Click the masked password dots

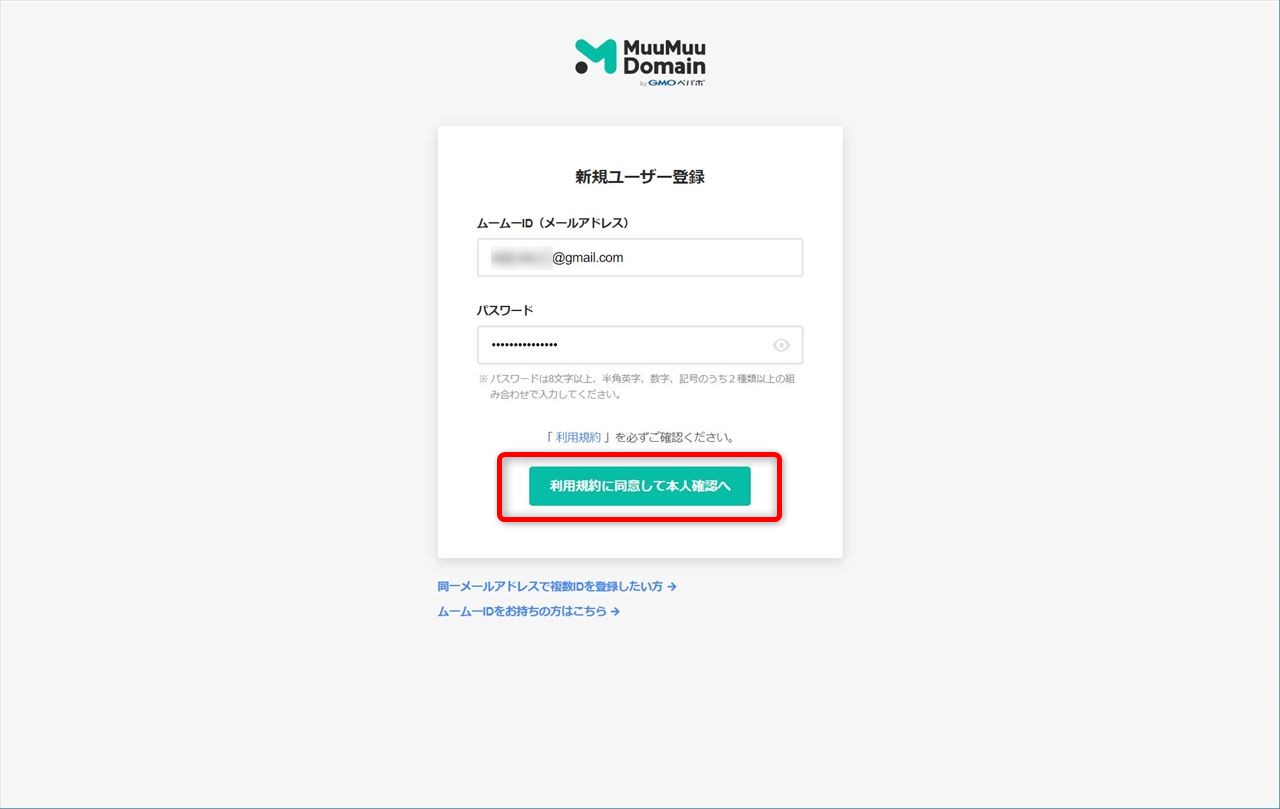point(524,345)
